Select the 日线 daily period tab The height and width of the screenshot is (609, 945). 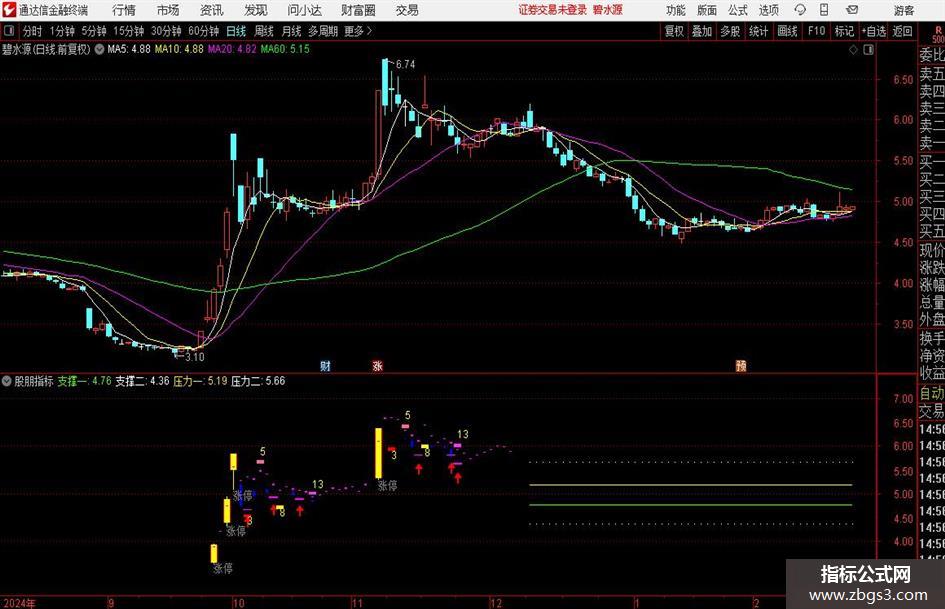[236, 31]
